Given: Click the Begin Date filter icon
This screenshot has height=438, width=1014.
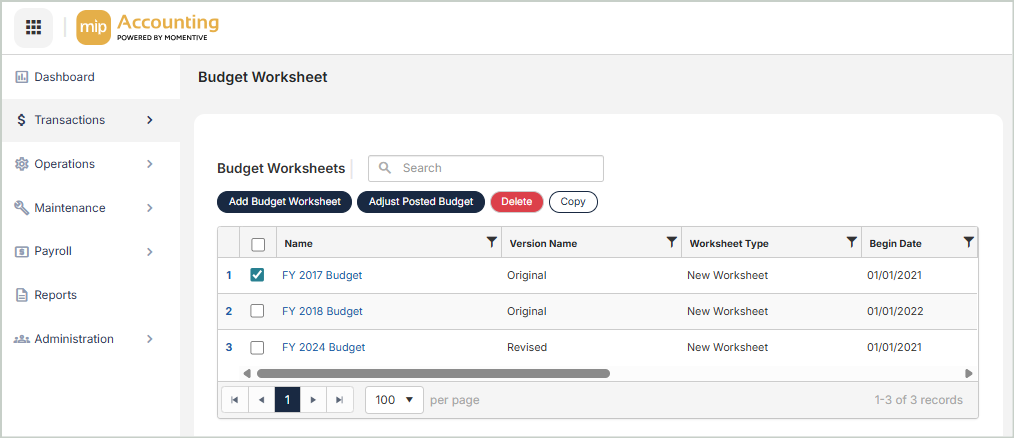Looking at the screenshot, I should [x=968, y=242].
